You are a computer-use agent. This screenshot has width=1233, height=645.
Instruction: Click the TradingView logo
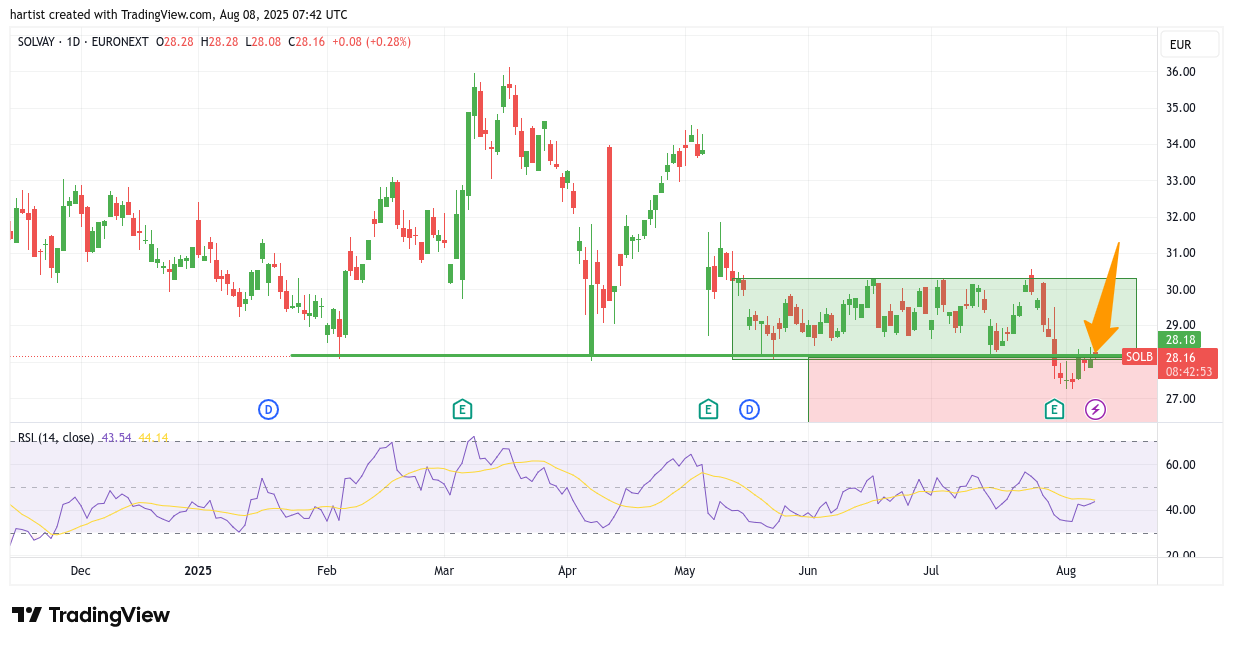pyautogui.click(x=91, y=615)
